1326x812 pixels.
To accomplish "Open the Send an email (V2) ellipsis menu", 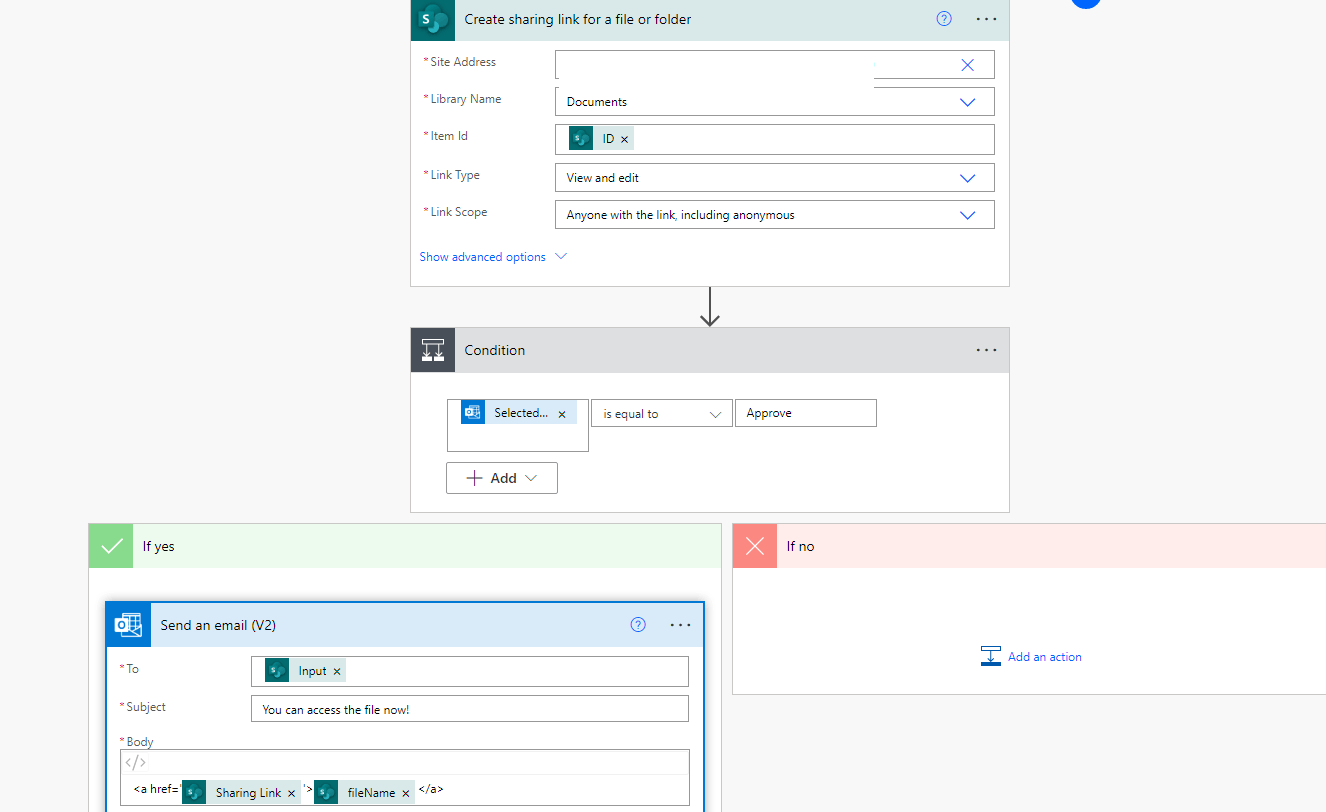I will click(681, 625).
